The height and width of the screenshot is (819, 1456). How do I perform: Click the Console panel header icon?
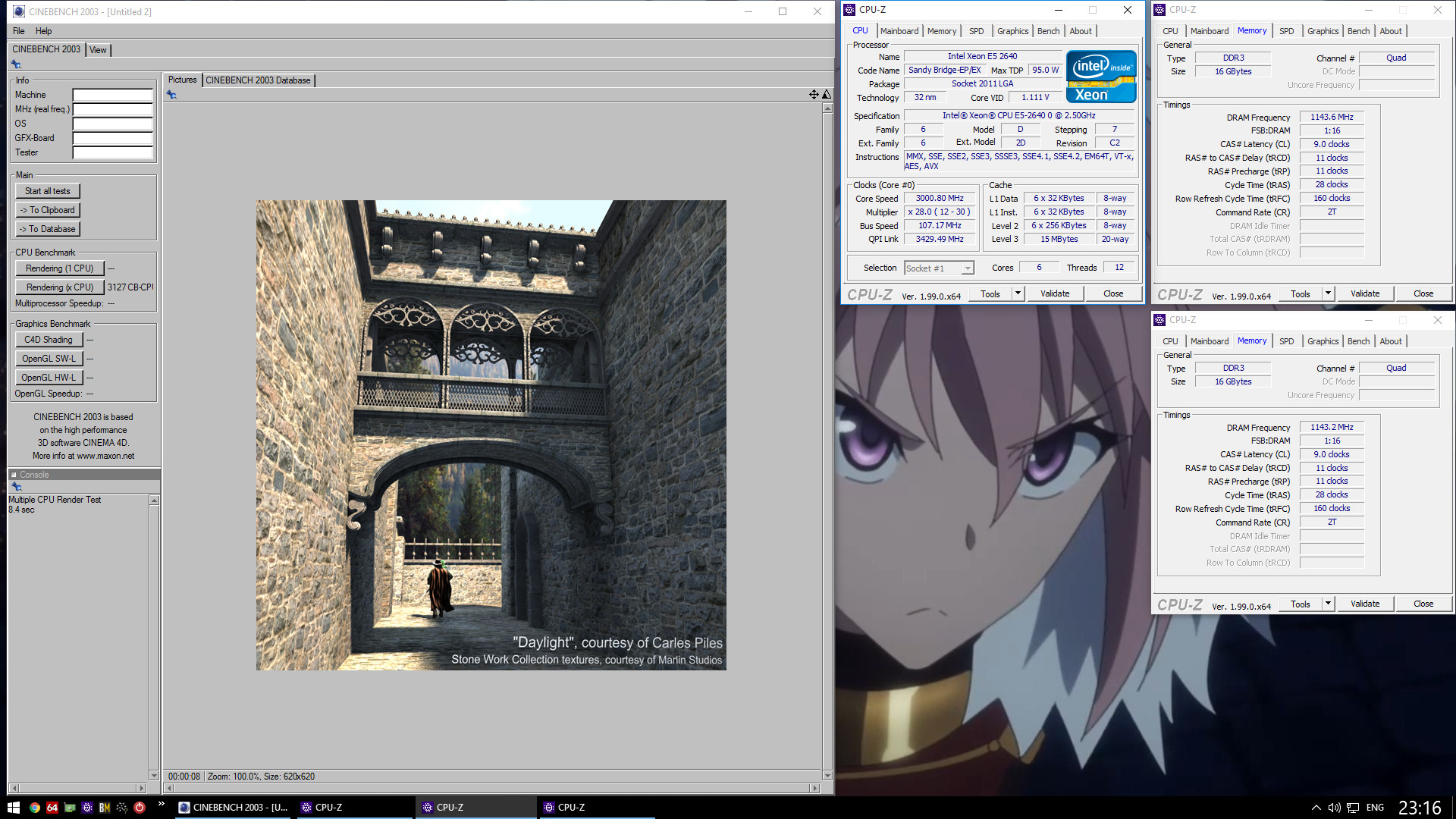[14, 475]
